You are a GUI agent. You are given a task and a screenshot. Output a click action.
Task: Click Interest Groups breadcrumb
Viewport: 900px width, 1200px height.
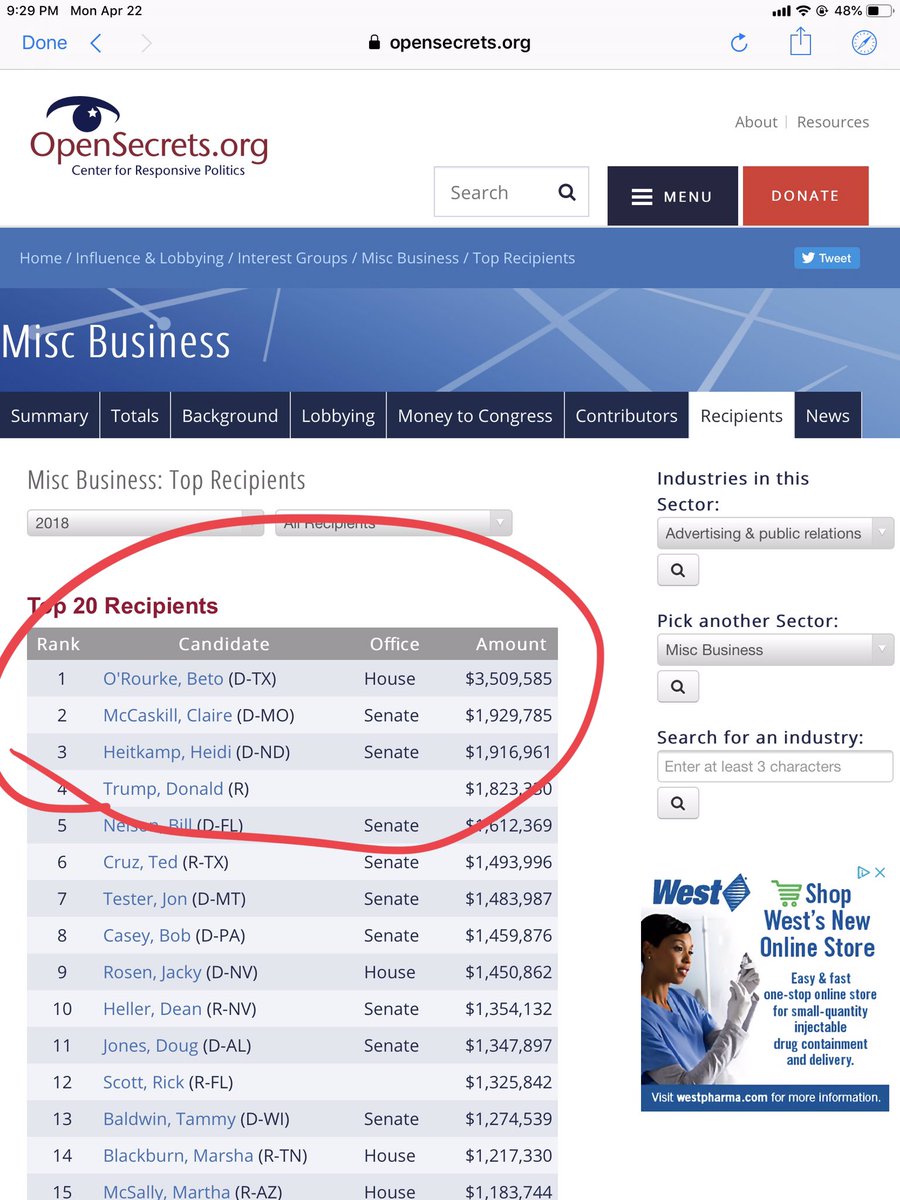click(x=292, y=258)
